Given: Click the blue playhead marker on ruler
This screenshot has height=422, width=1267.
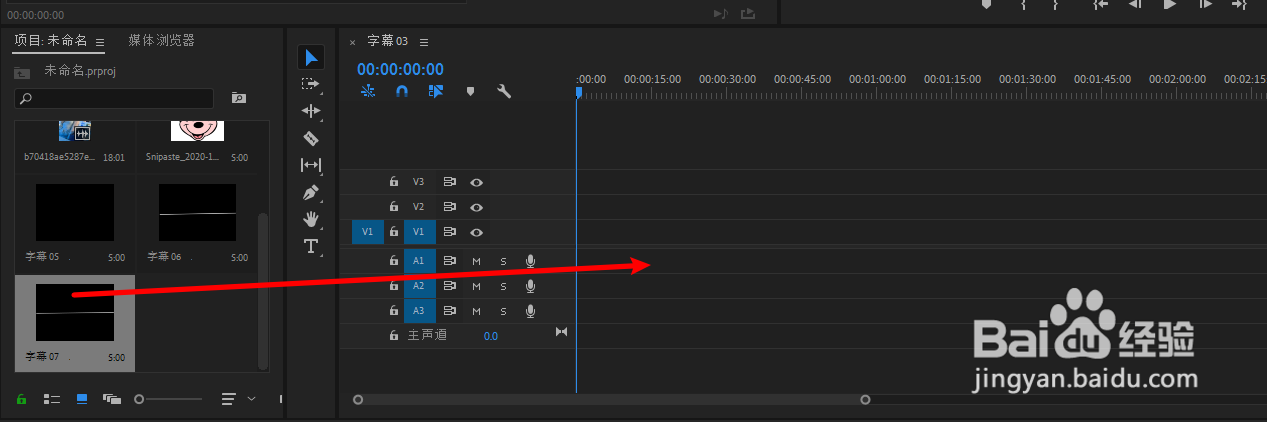Looking at the screenshot, I should (x=578, y=92).
